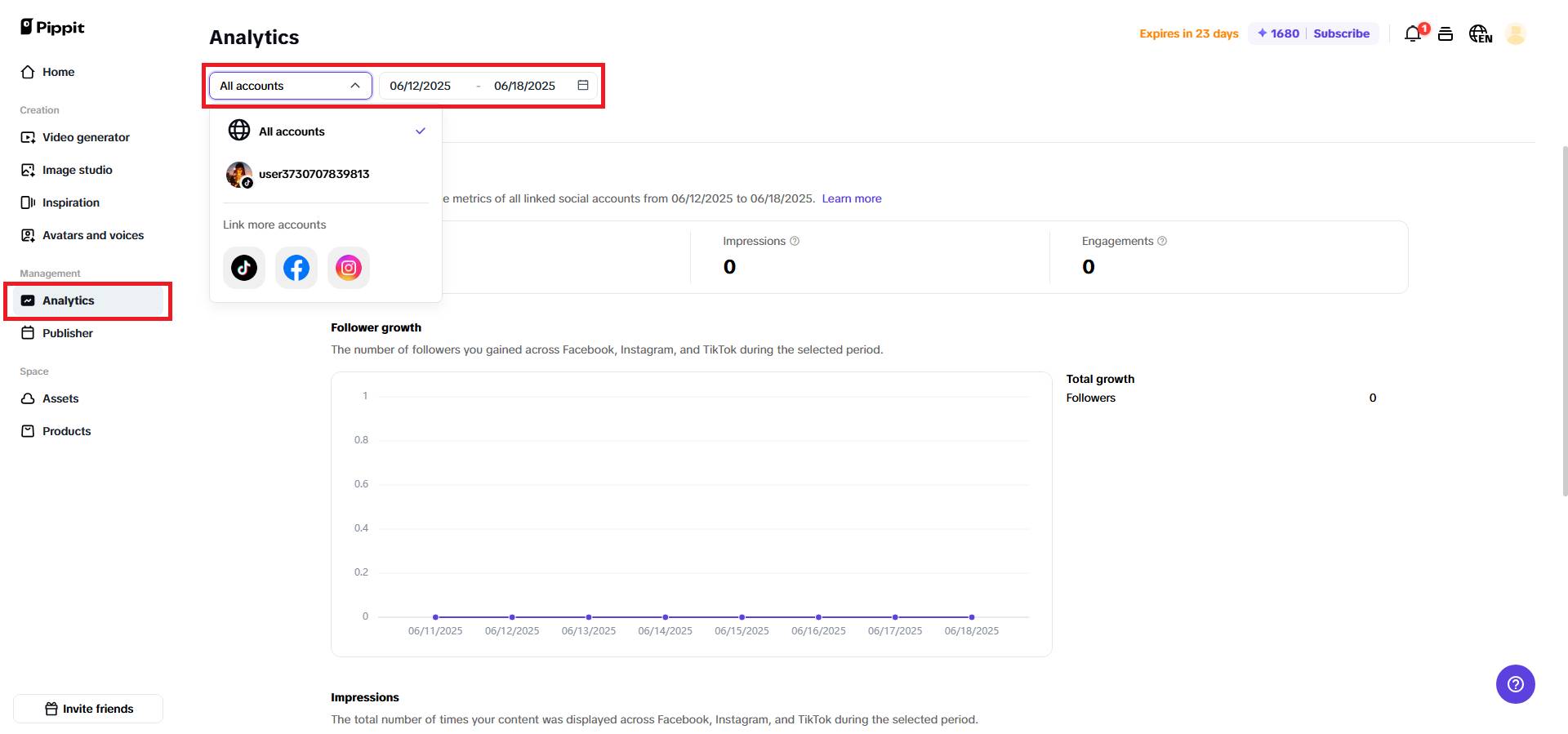Collapse the All accounts dropdown

[354, 86]
